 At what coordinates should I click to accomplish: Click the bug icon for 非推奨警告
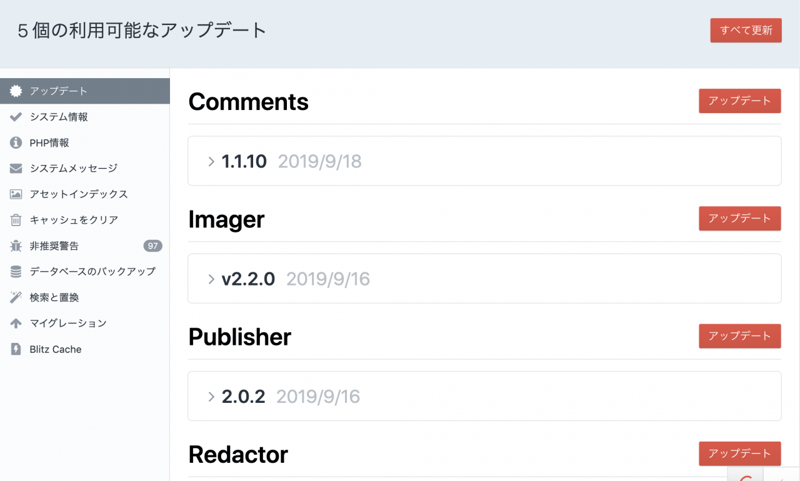point(16,246)
